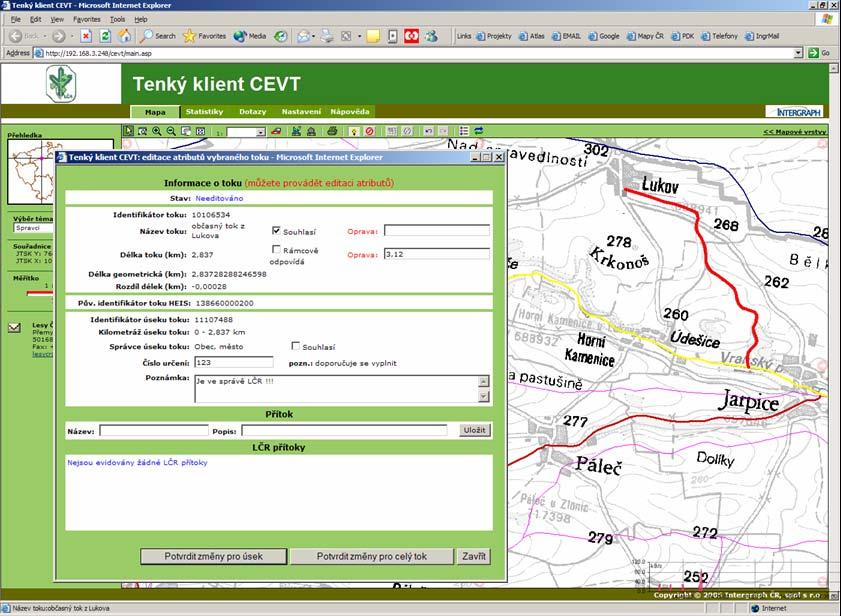Click Potvrdit změny pro celý tok button
The height and width of the screenshot is (616, 841).
(x=372, y=556)
